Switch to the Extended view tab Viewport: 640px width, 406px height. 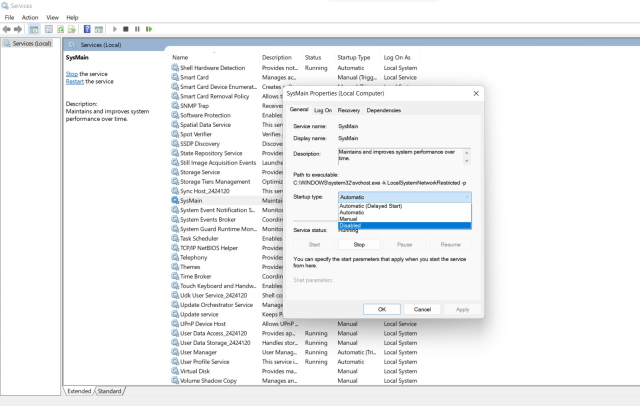pos(79,391)
